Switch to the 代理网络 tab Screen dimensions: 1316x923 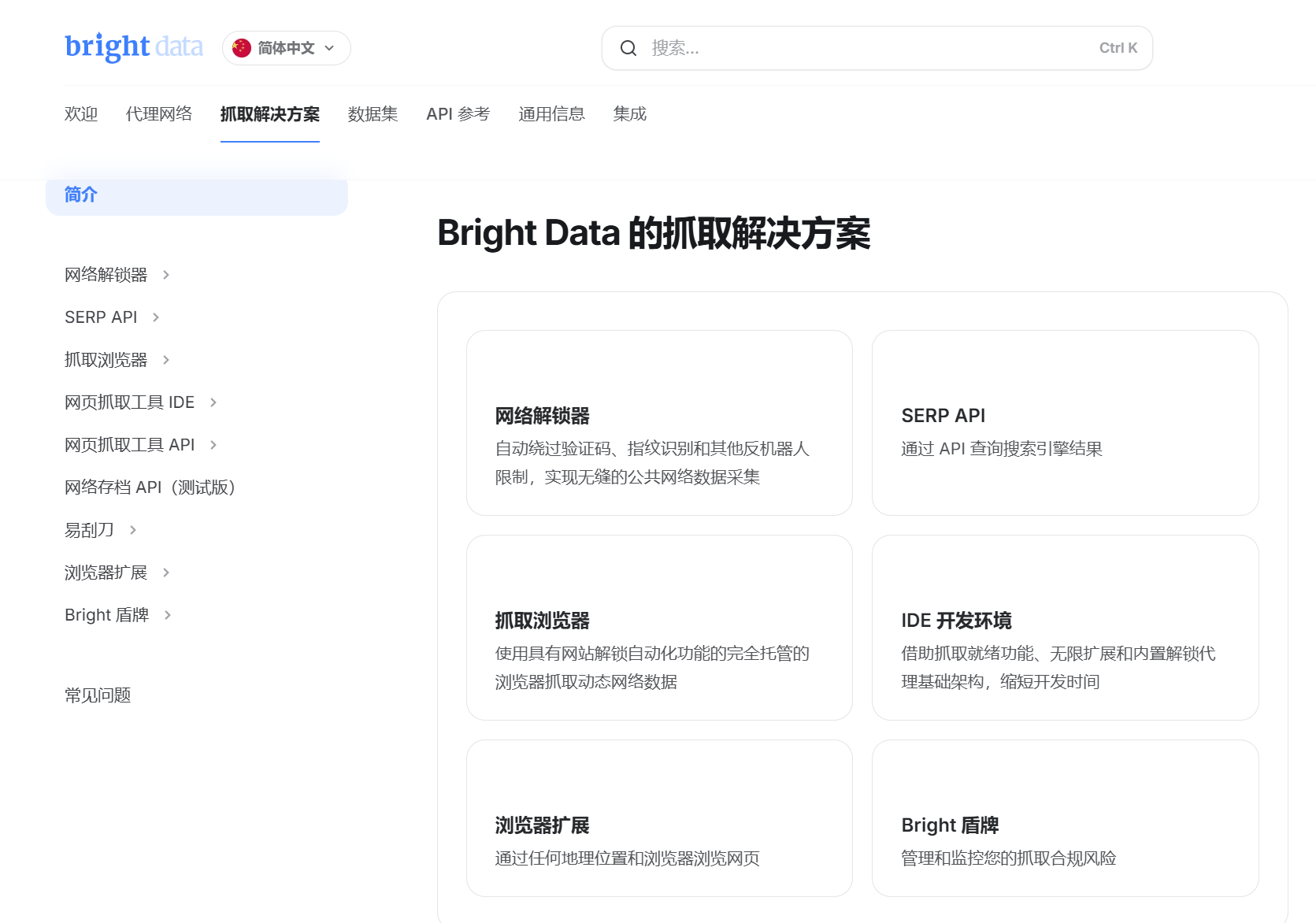click(159, 114)
